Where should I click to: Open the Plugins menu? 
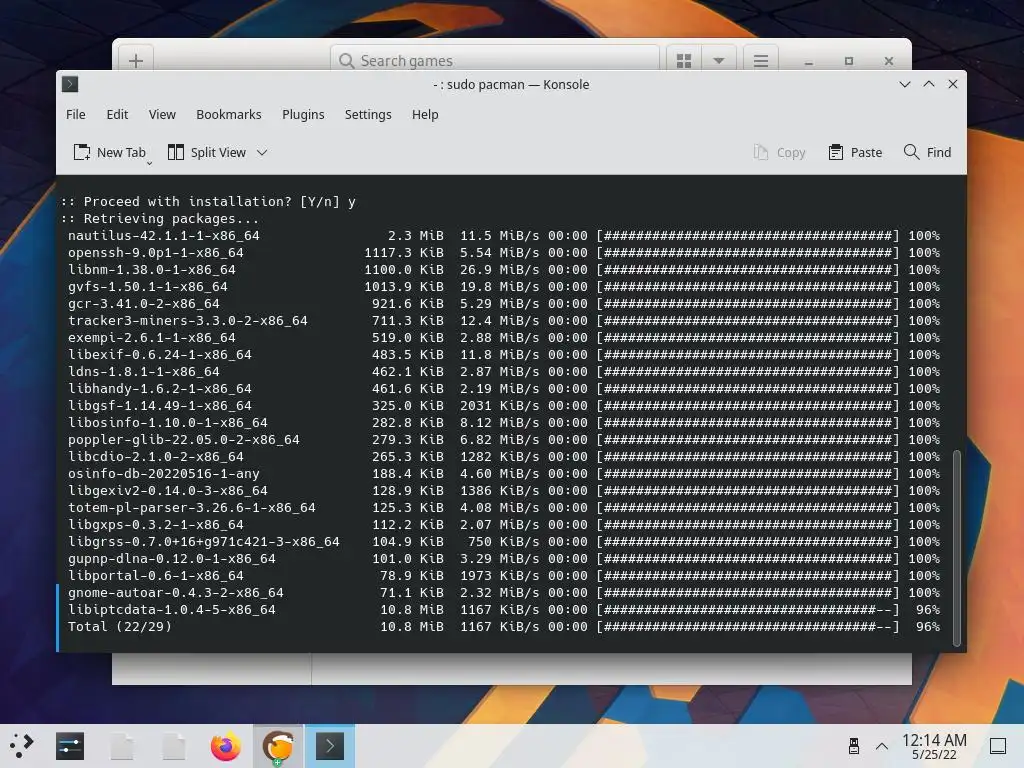tap(303, 114)
